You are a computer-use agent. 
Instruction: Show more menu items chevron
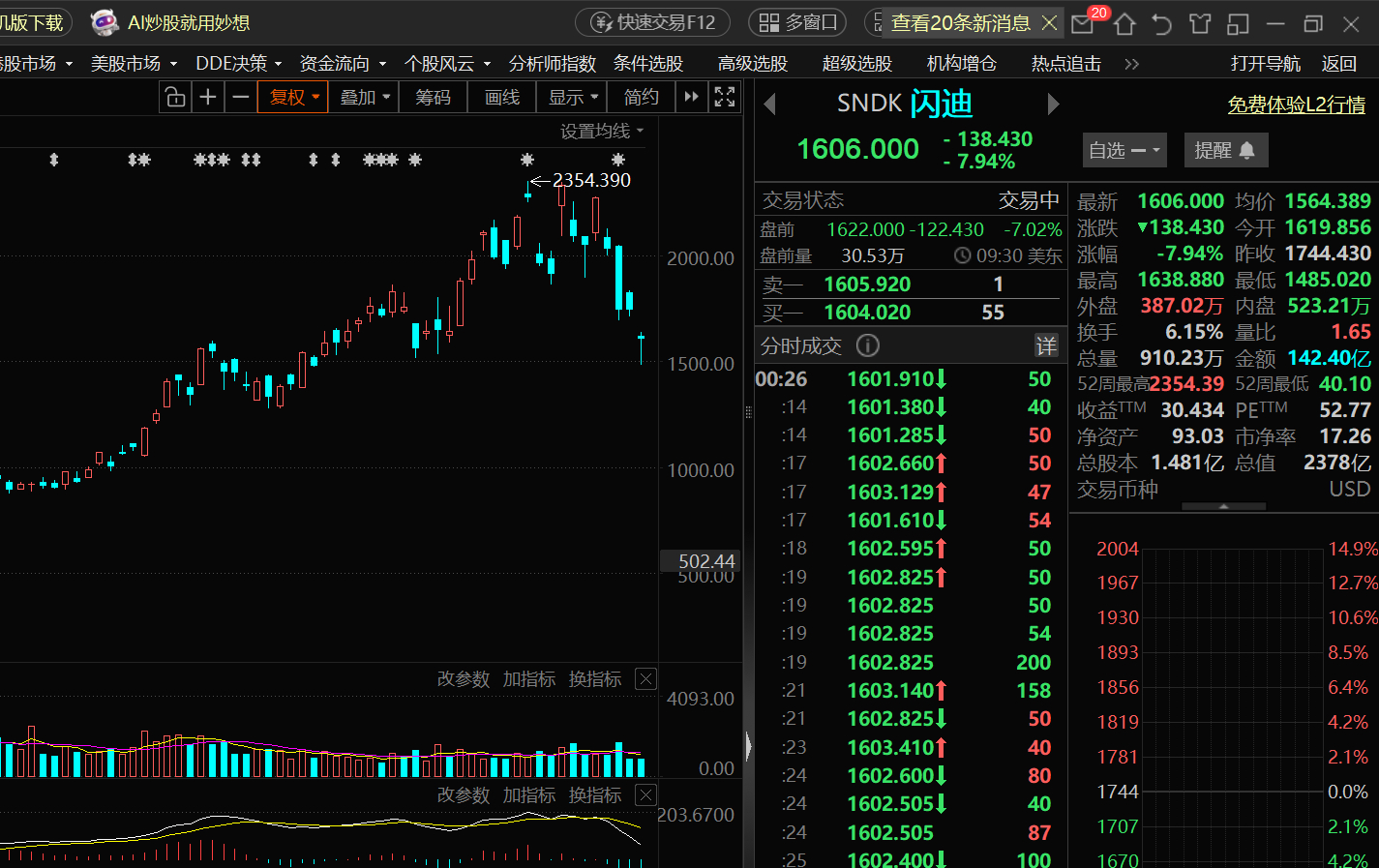click(x=1131, y=64)
